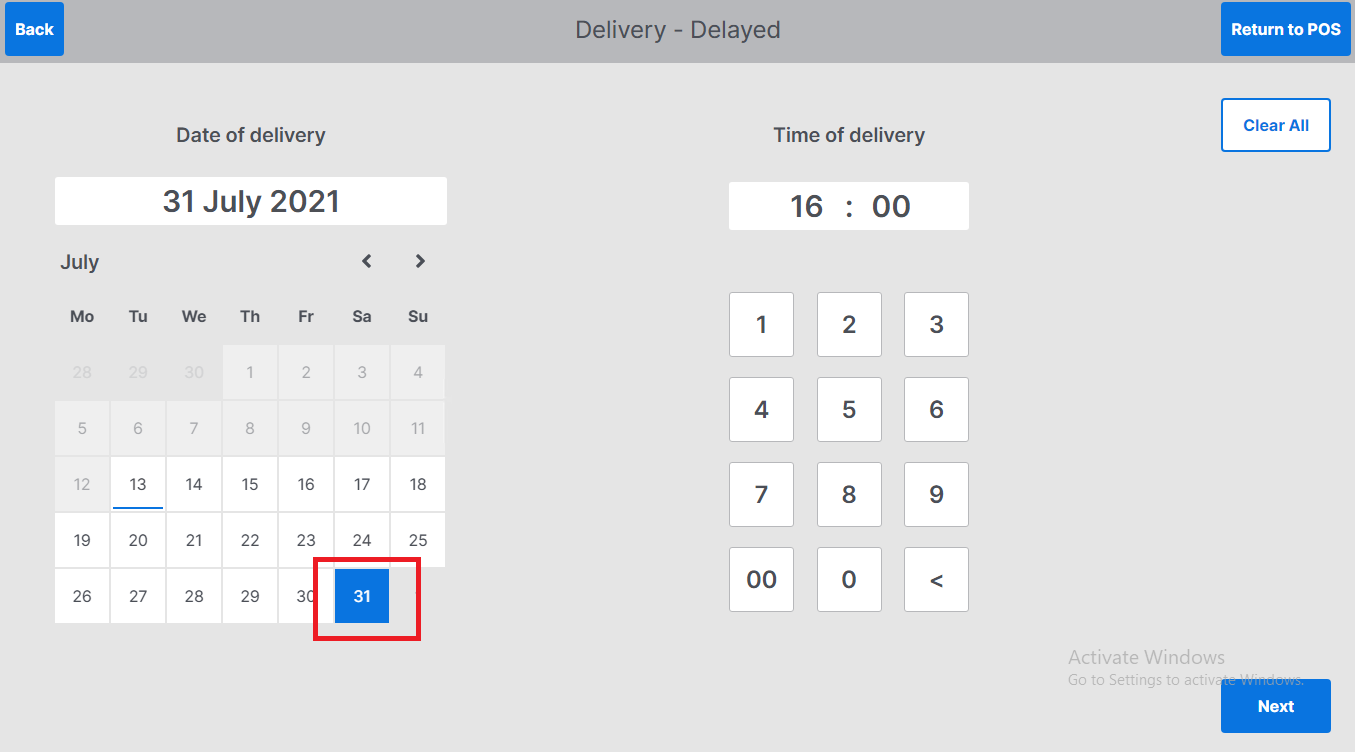This screenshot has width=1355, height=752.
Task: Click Return to POS button
Action: (x=1285, y=29)
